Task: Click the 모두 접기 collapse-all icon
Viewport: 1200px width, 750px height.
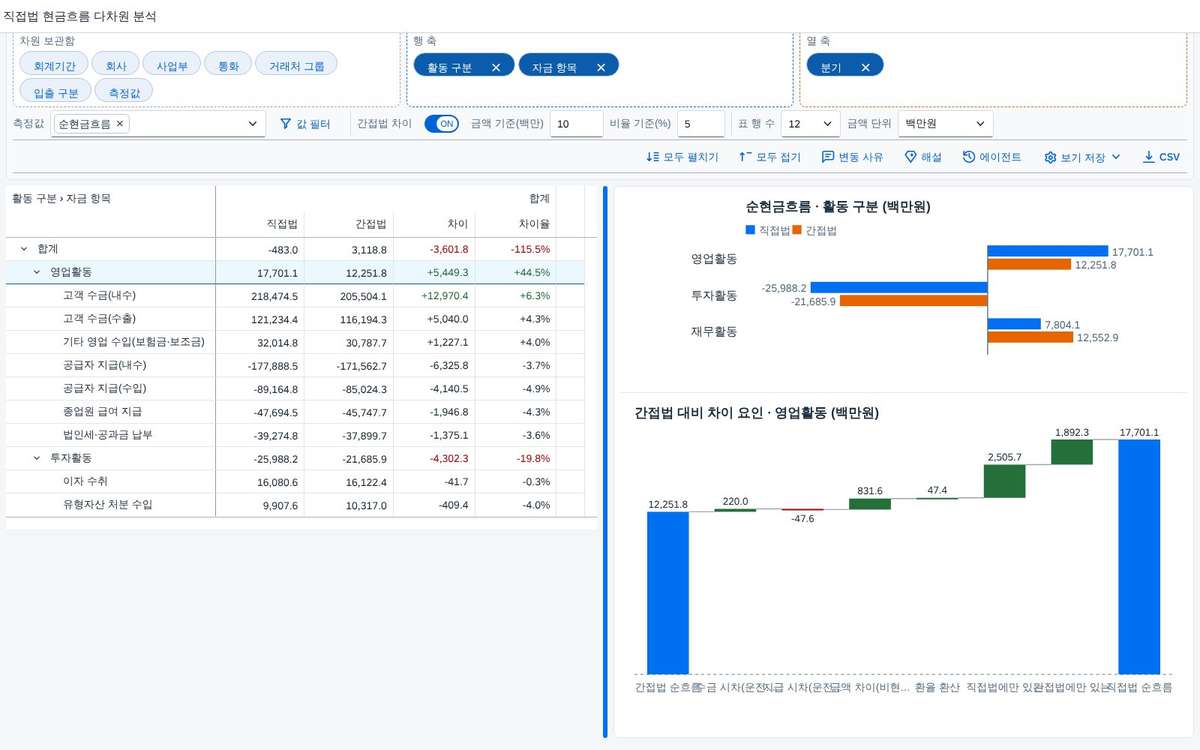Action: click(x=745, y=157)
